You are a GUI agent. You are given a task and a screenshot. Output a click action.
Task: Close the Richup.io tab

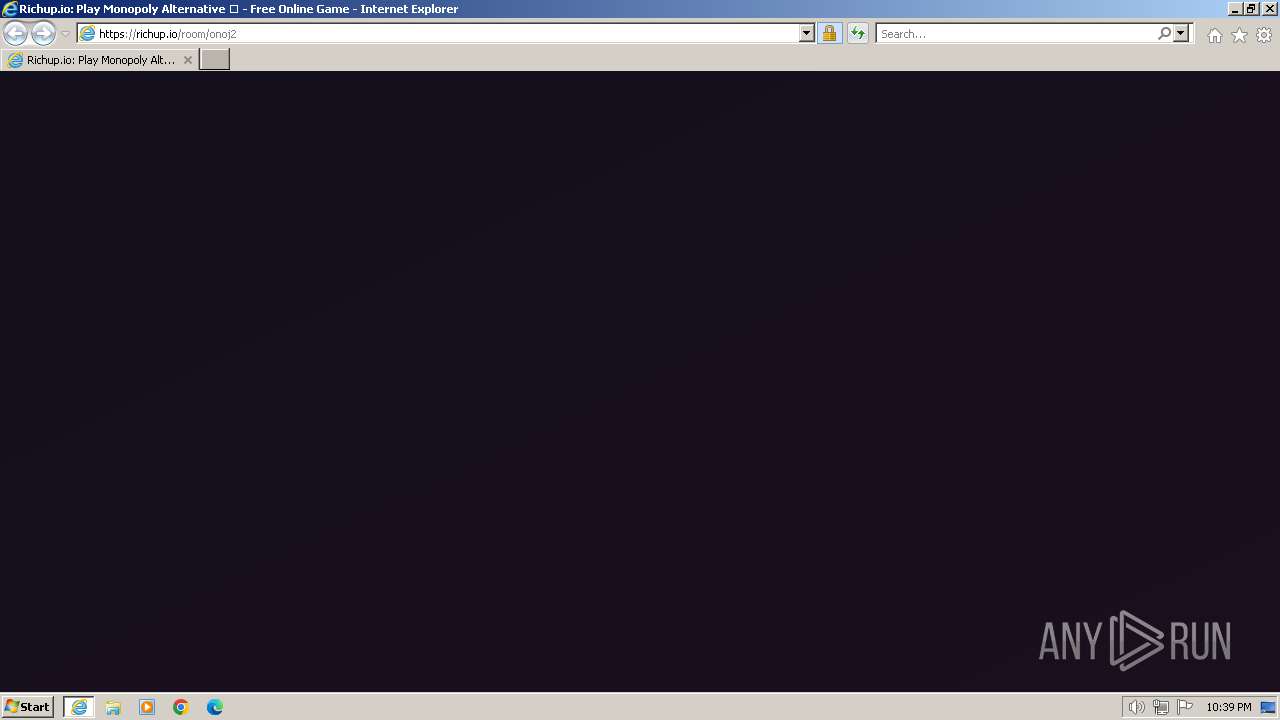click(187, 60)
